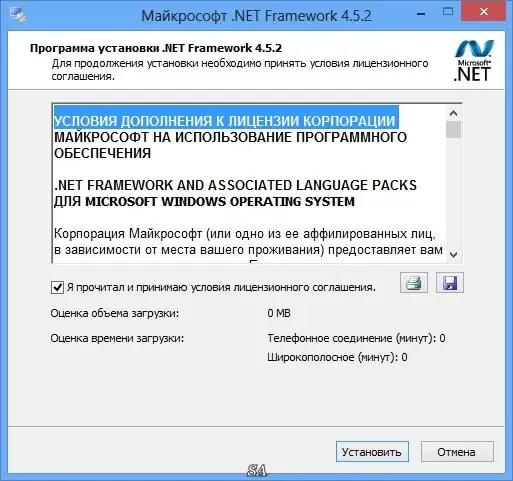Click the license text scroll up arrow

click(453, 113)
